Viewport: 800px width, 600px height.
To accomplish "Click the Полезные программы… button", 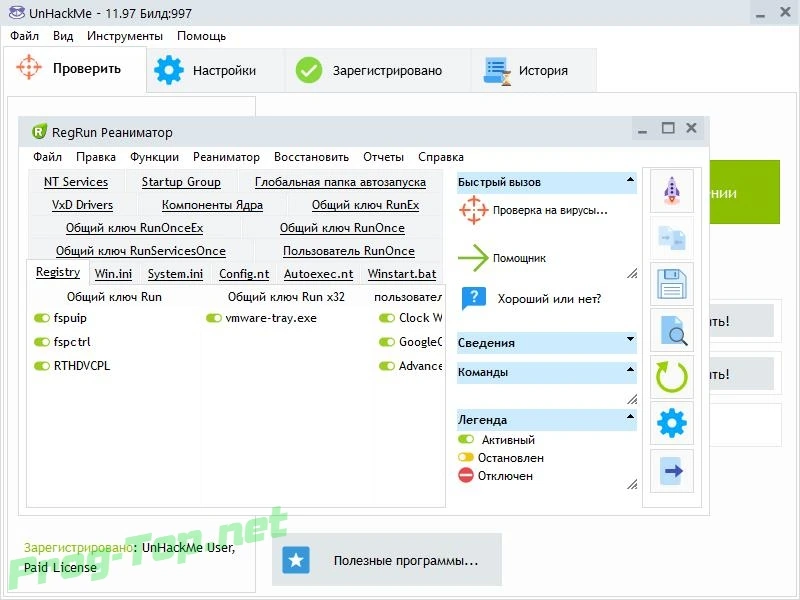I will (387, 560).
